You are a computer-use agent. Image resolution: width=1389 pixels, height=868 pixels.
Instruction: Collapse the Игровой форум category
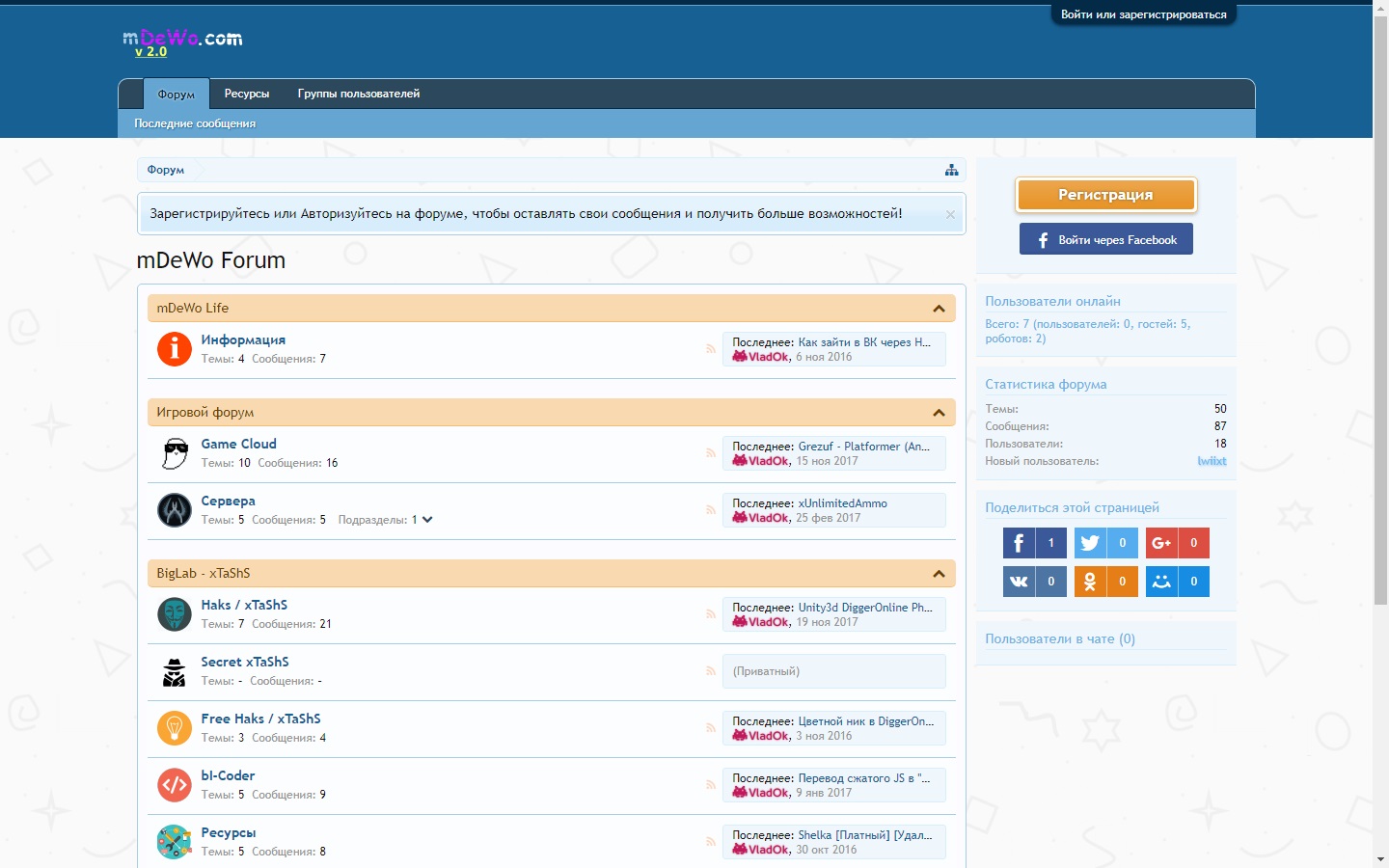pos(939,413)
